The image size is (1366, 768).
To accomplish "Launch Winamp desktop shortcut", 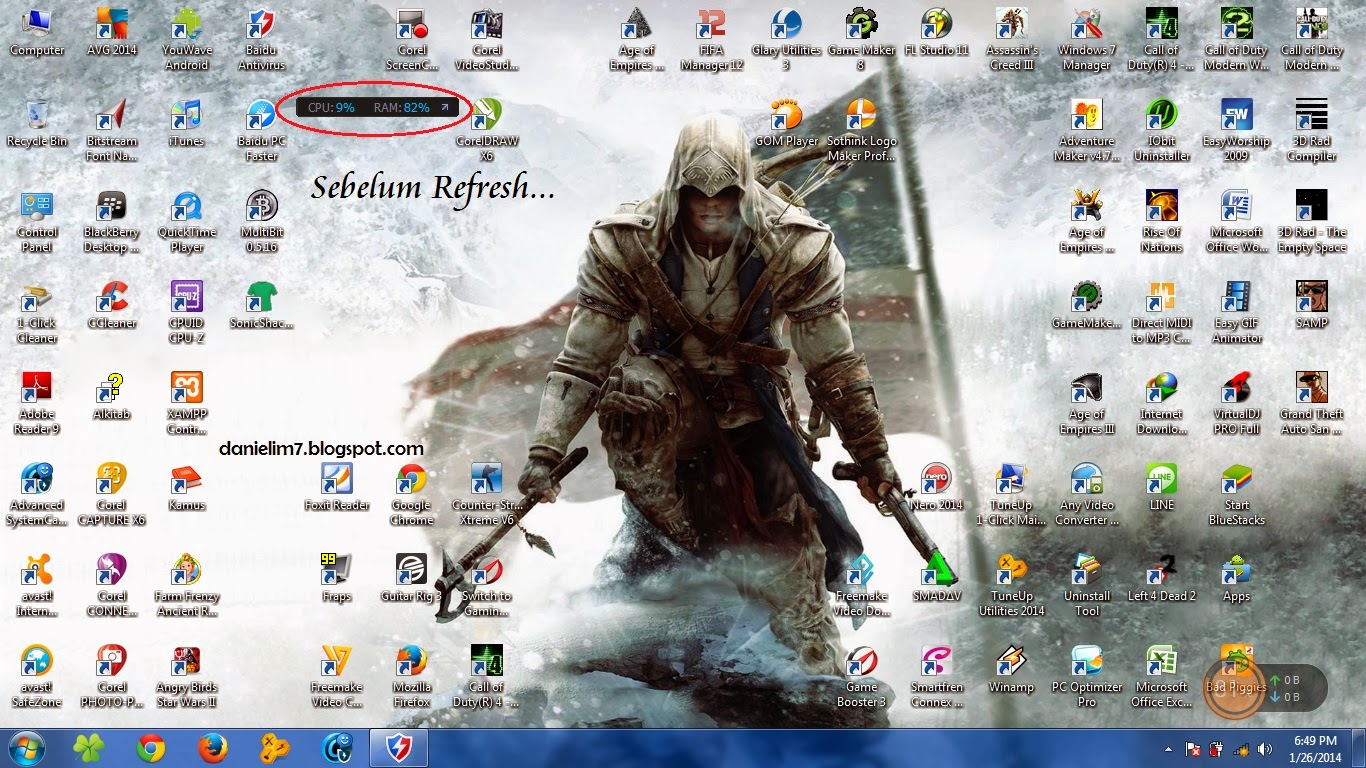I will pyautogui.click(x=1012, y=669).
